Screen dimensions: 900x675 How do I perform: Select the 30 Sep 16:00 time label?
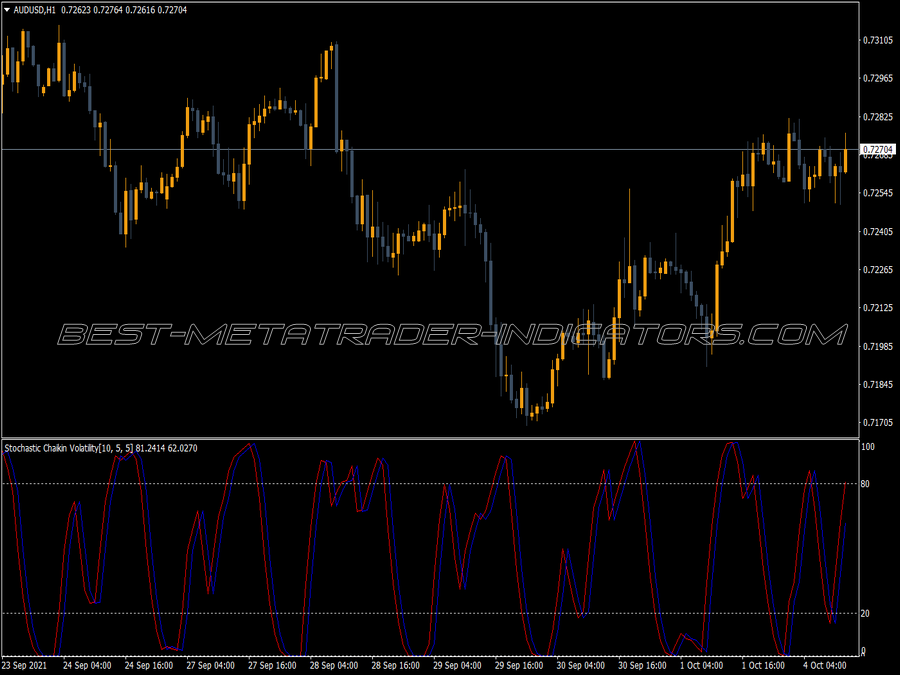(642, 665)
